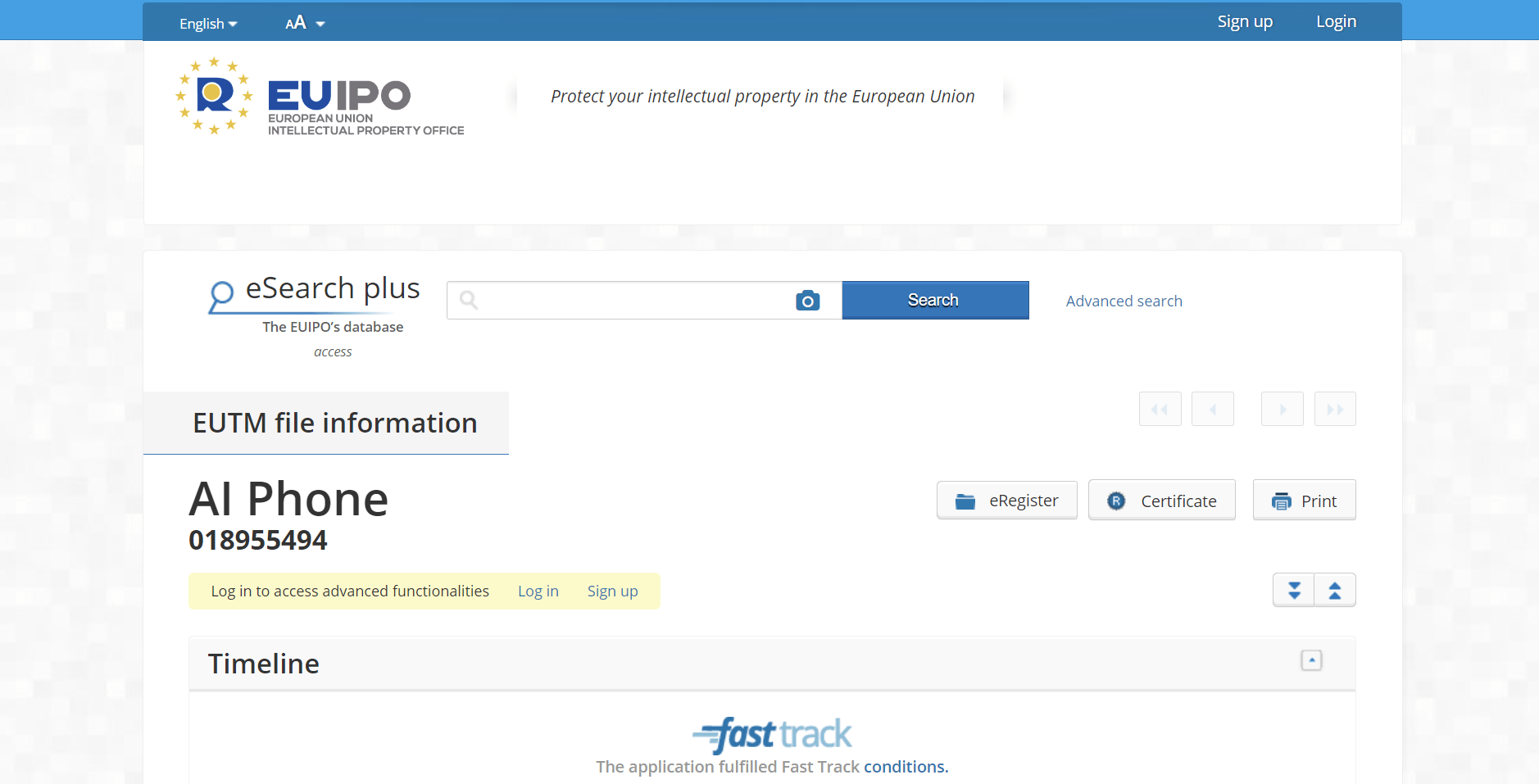The image size is (1539, 784).
Task: Click the Sign up link in header
Action: pyautogui.click(x=1245, y=22)
